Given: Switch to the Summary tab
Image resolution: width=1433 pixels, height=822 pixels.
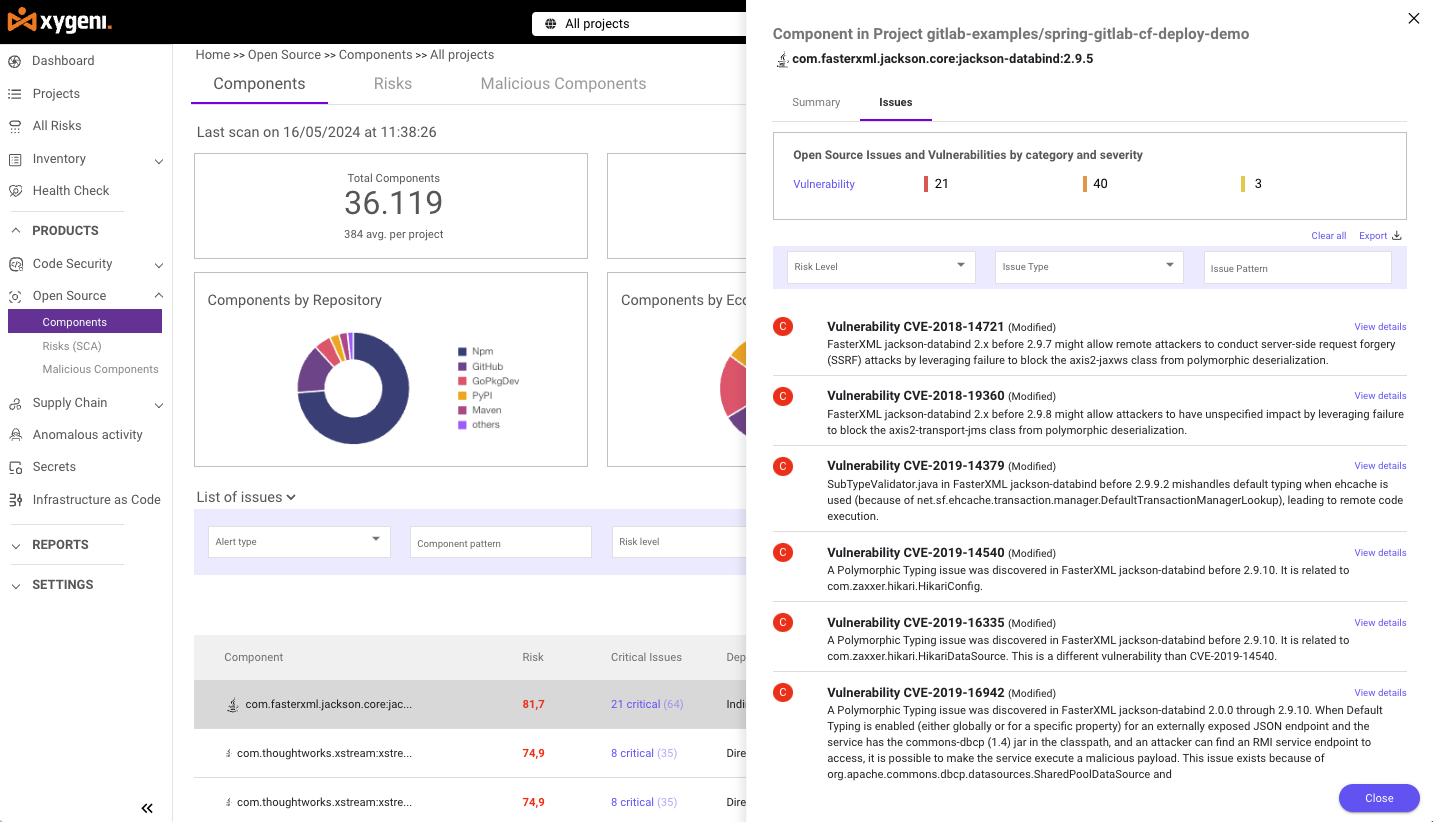Looking at the screenshot, I should (815, 102).
